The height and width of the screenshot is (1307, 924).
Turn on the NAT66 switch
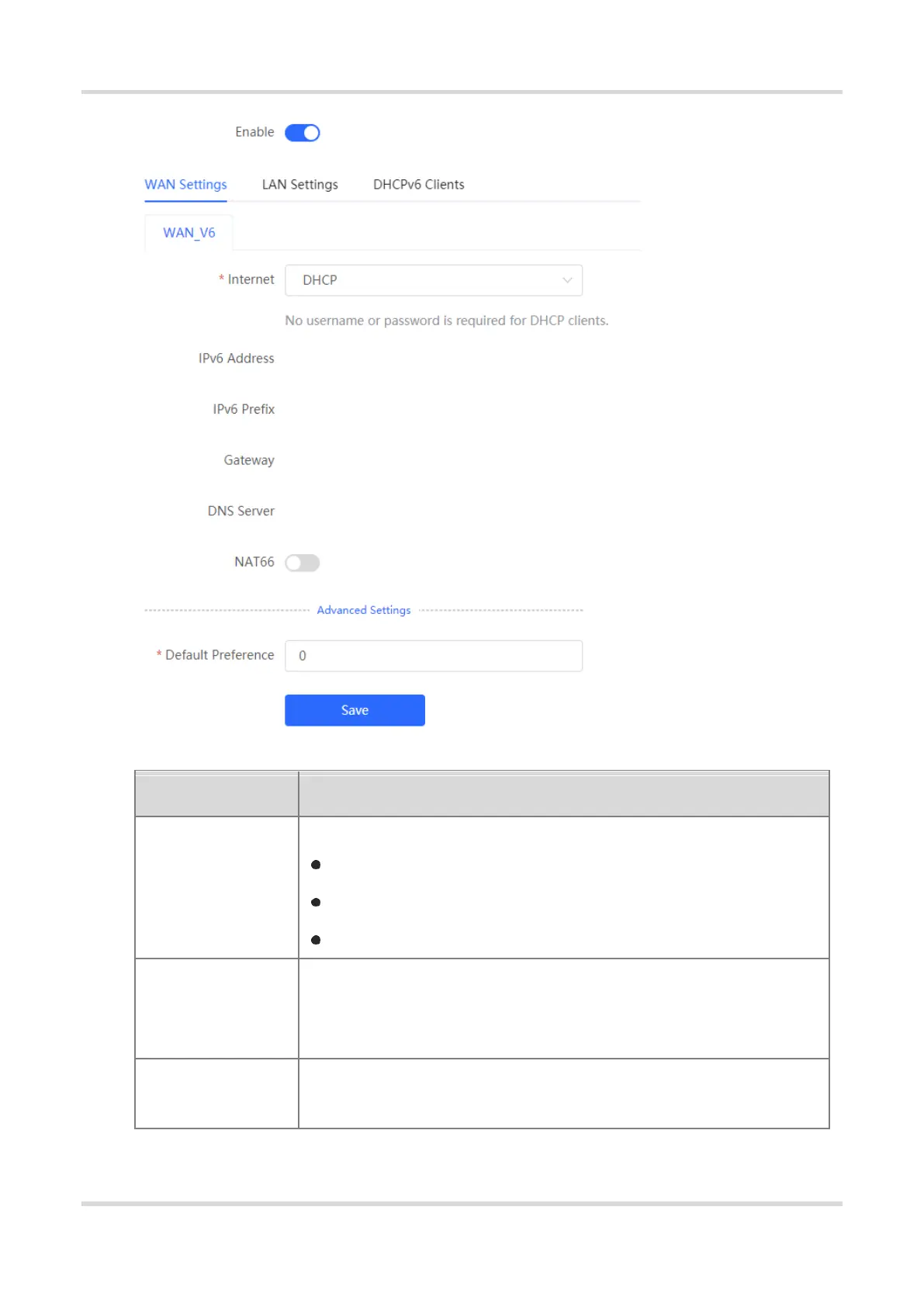click(x=302, y=563)
